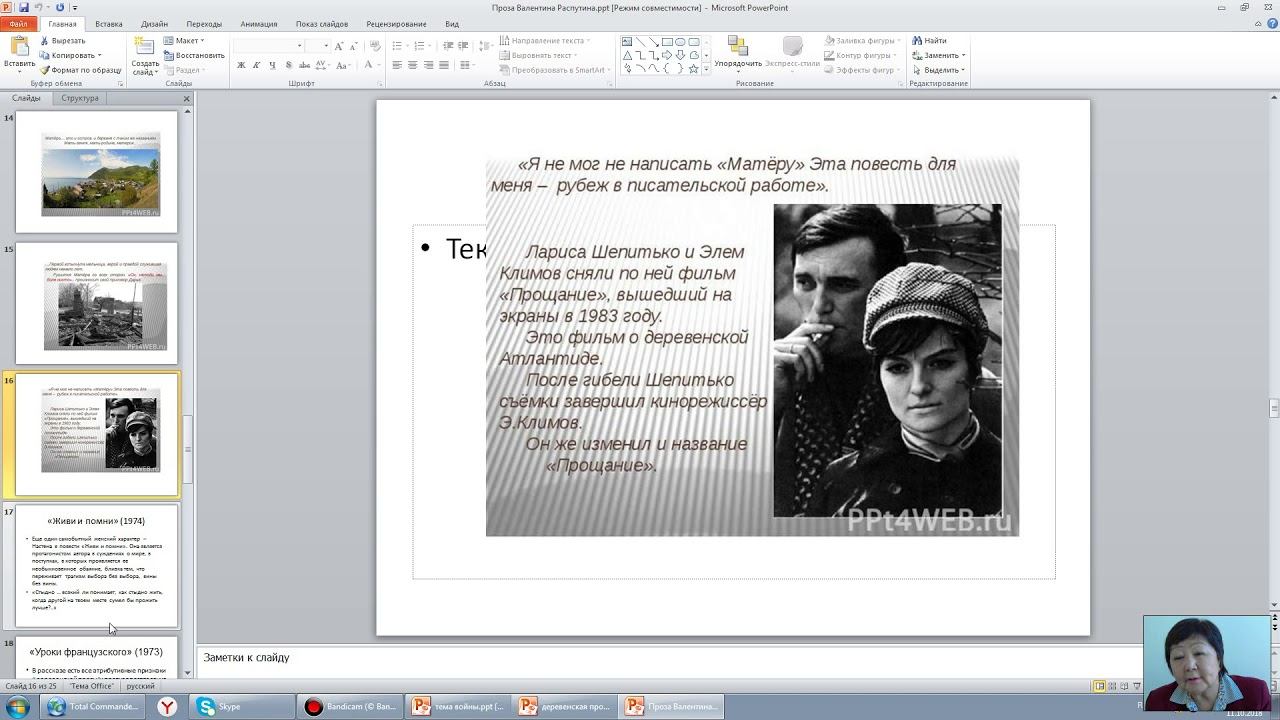
Task: Switch to the Вставка ribbon tab
Action: [x=108, y=24]
